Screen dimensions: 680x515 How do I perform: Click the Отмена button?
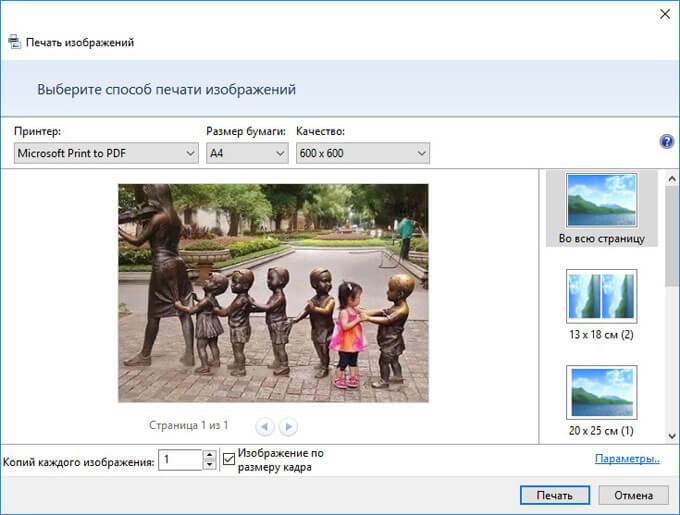[633, 495]
